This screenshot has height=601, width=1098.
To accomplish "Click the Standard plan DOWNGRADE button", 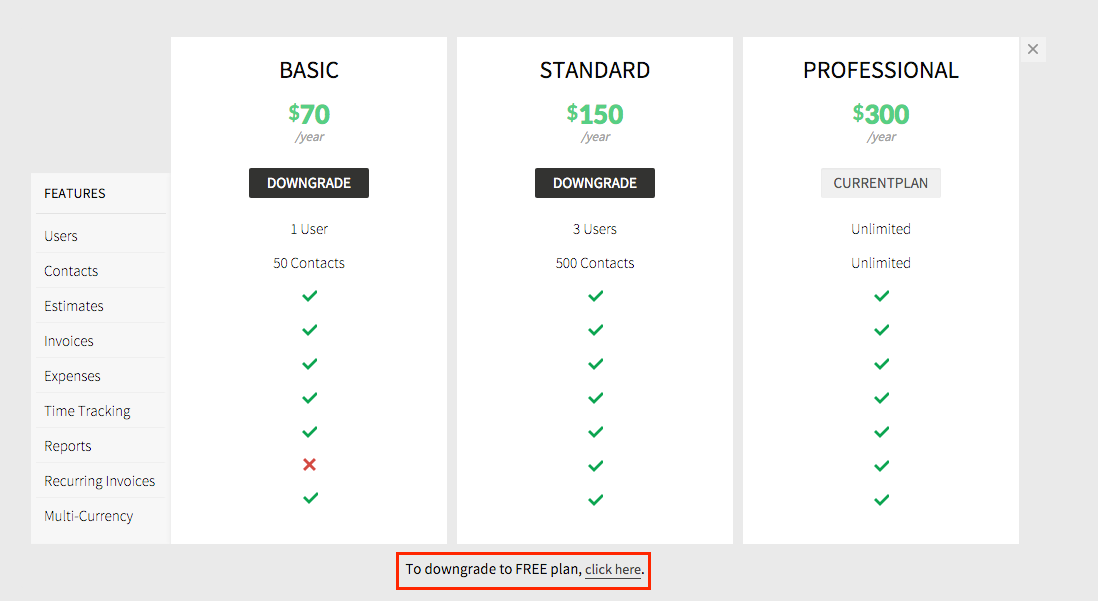I will pos(595,183).
